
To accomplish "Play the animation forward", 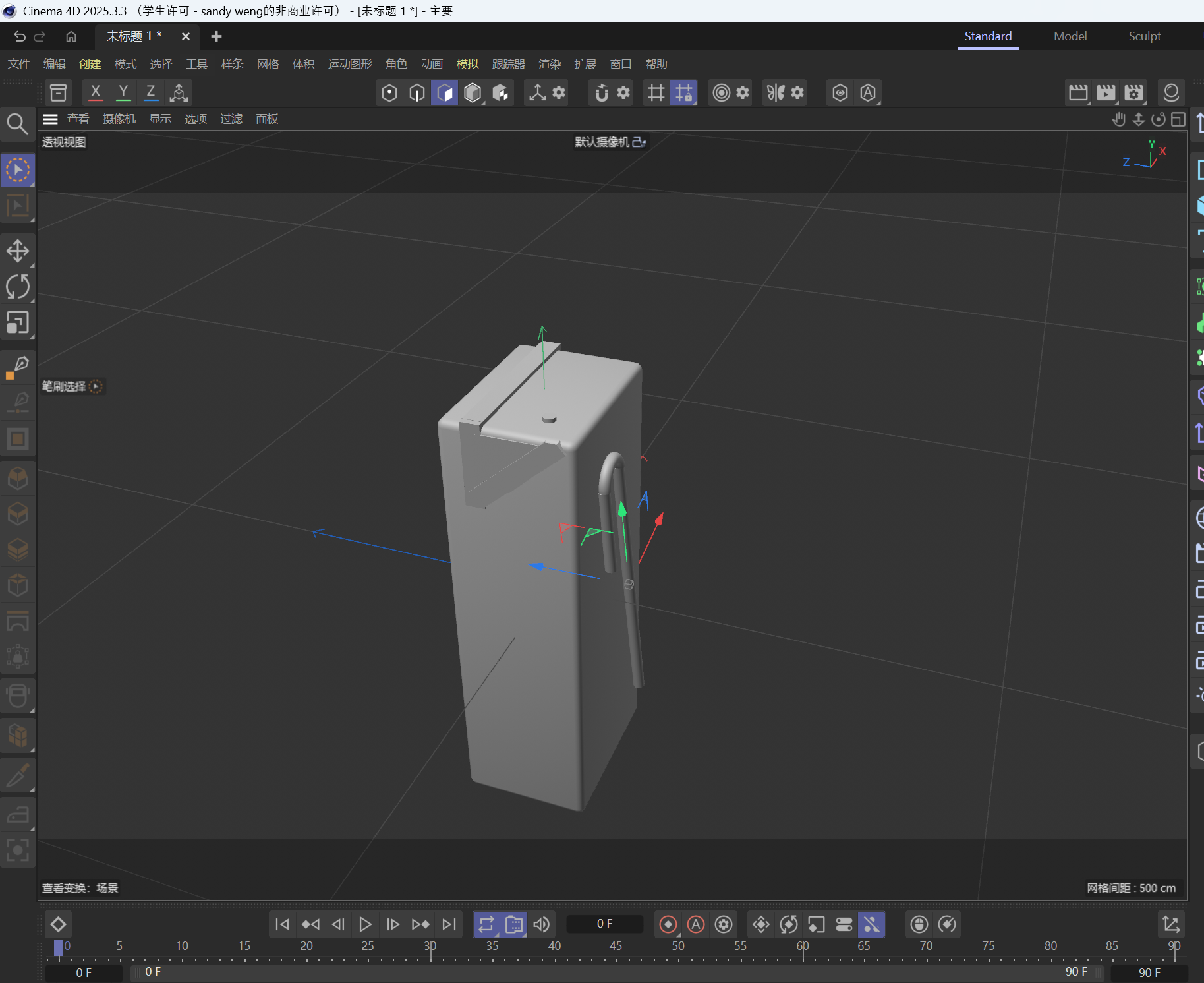I will click(x=365, y=924).
